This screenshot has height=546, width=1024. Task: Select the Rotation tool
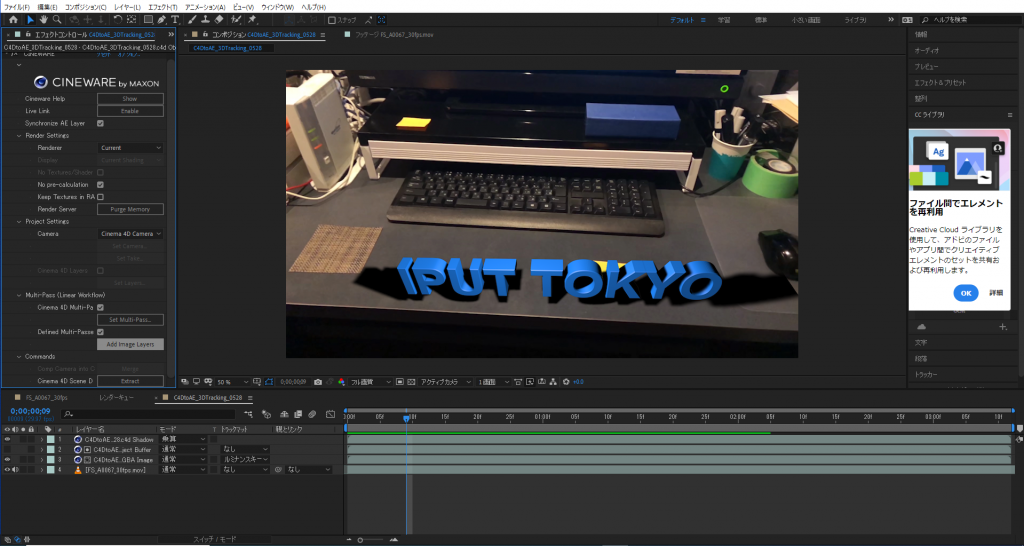pos(117,19)
